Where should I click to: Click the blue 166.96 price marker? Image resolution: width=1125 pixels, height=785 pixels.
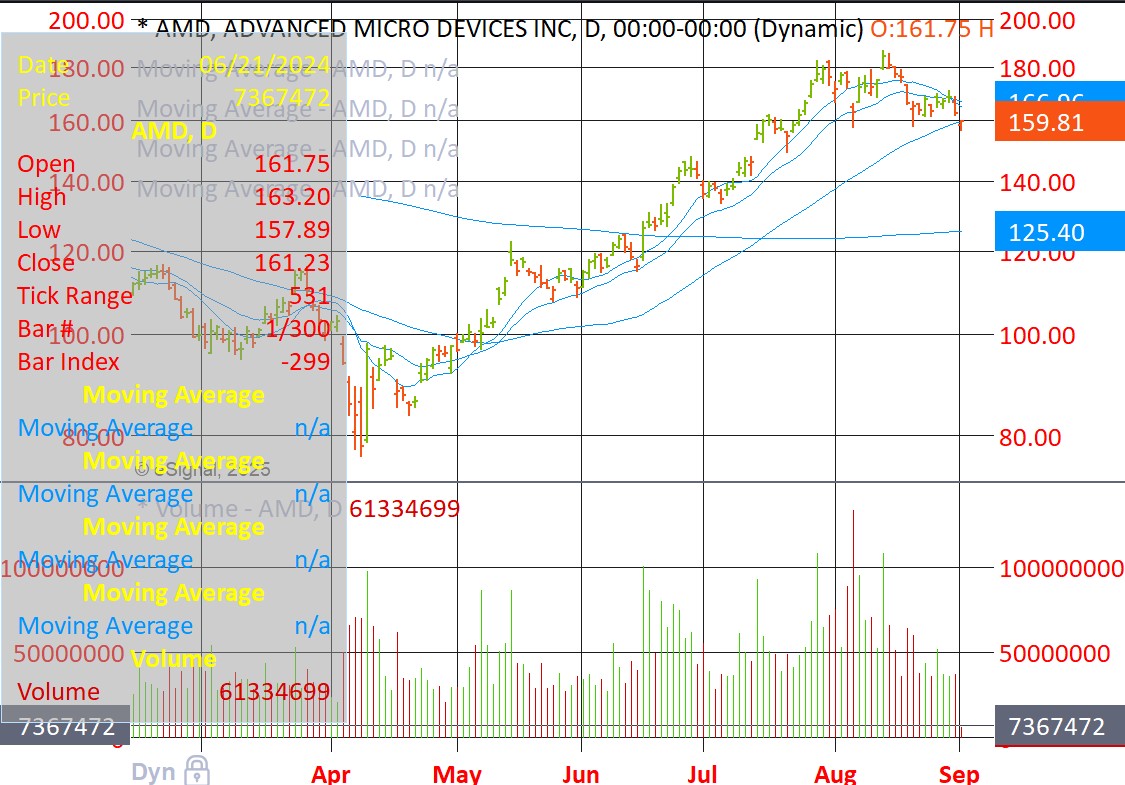coord(1059,93)
